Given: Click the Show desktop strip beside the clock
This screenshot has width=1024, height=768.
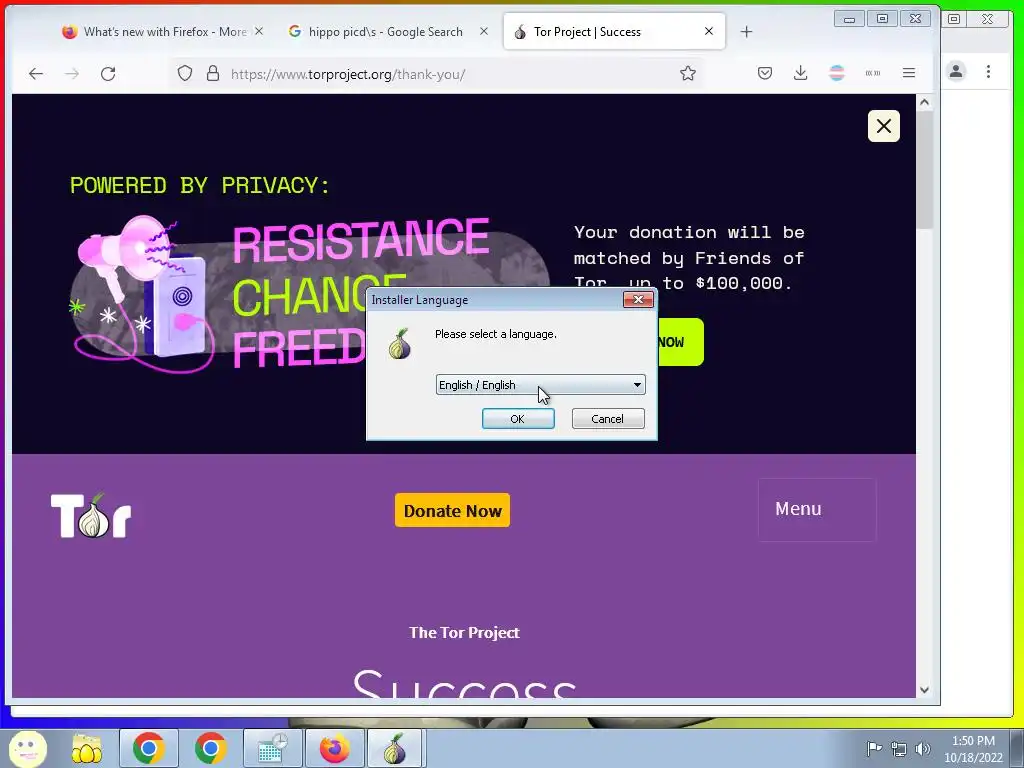Looking at the screenshot, I should click(1017, 748).
